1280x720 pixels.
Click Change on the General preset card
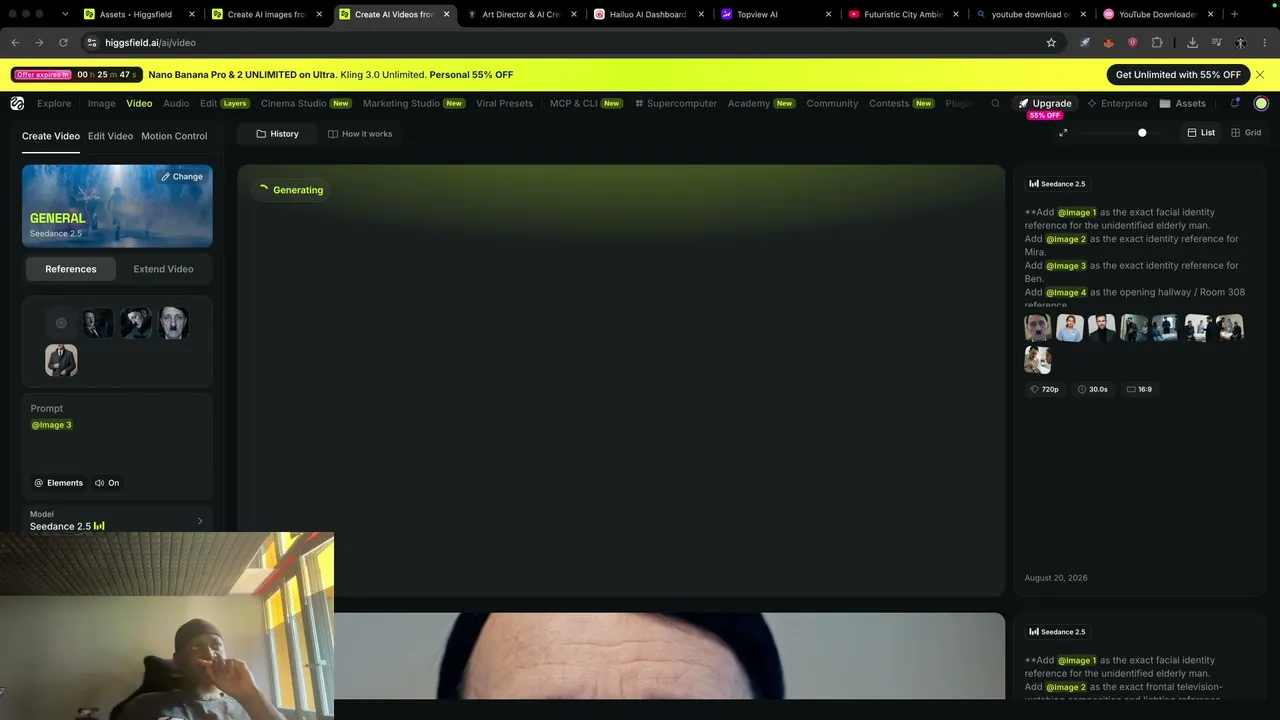(x=181, y=177)
